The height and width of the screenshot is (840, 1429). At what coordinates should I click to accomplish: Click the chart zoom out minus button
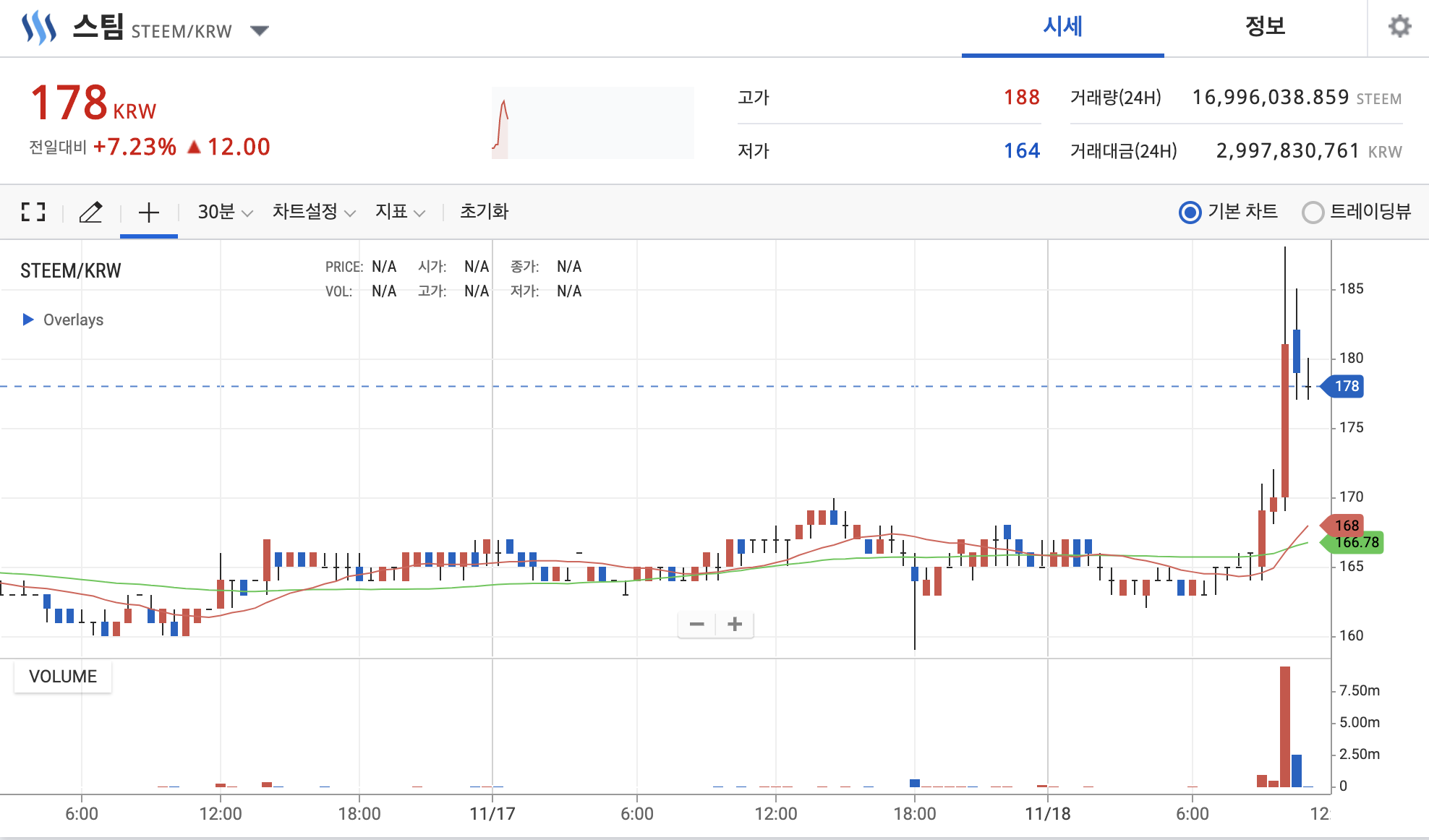(696, 624)
